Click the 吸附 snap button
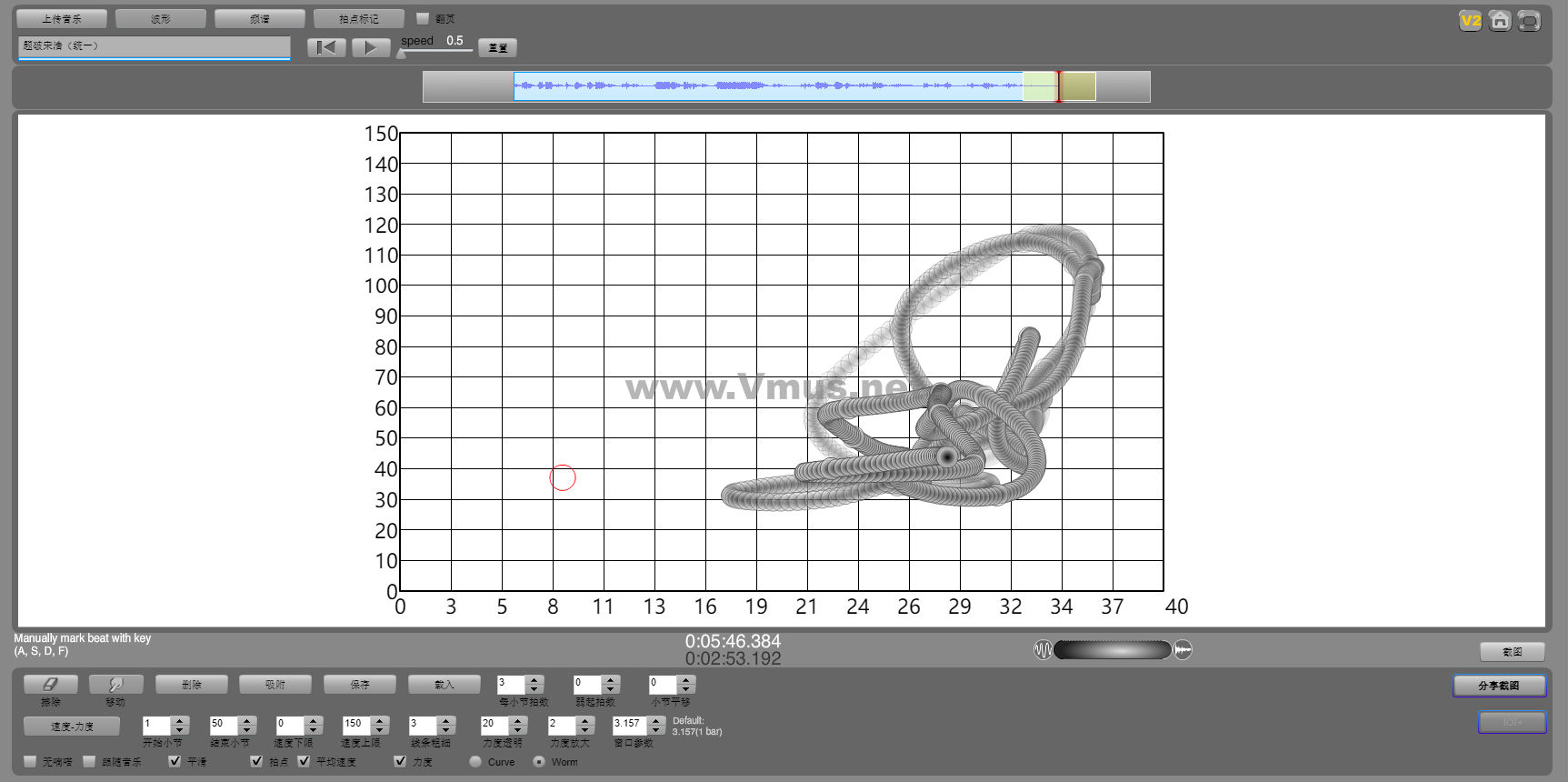 coord(275,684)
